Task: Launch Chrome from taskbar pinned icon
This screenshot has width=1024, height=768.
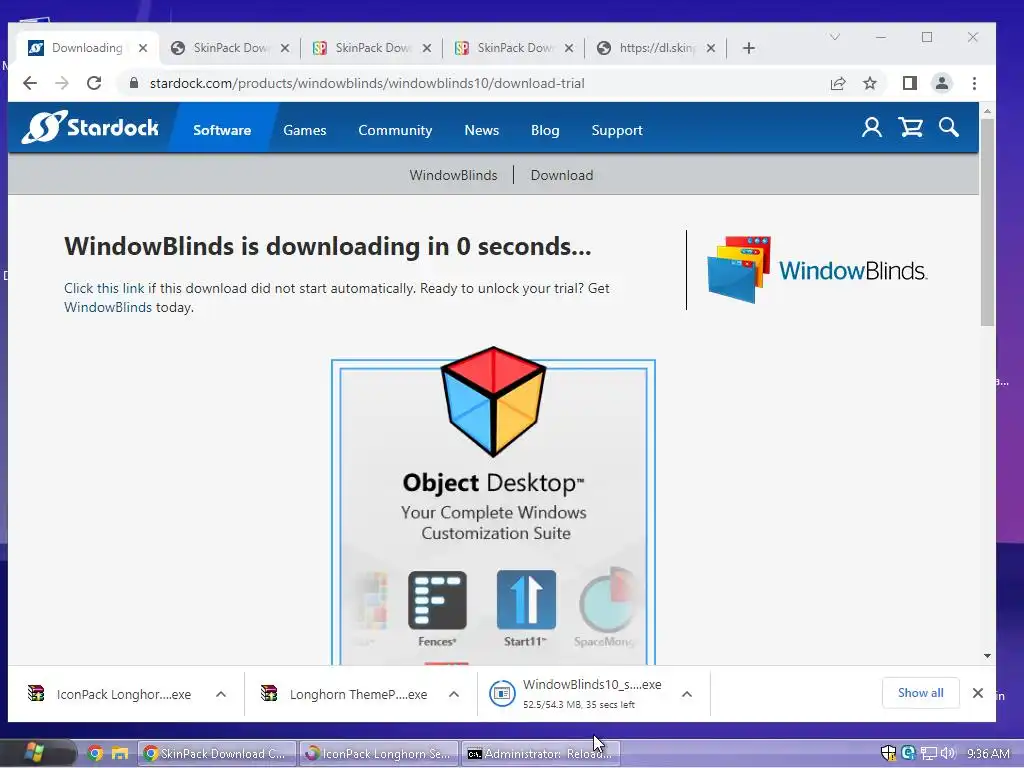Action: [x=95, y=754]
